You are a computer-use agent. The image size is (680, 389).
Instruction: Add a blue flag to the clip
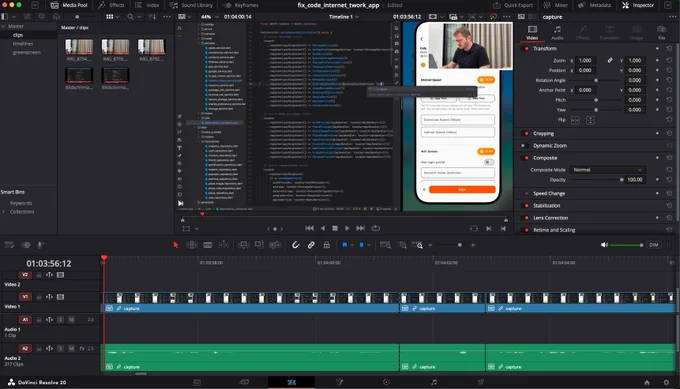[344, 245]
